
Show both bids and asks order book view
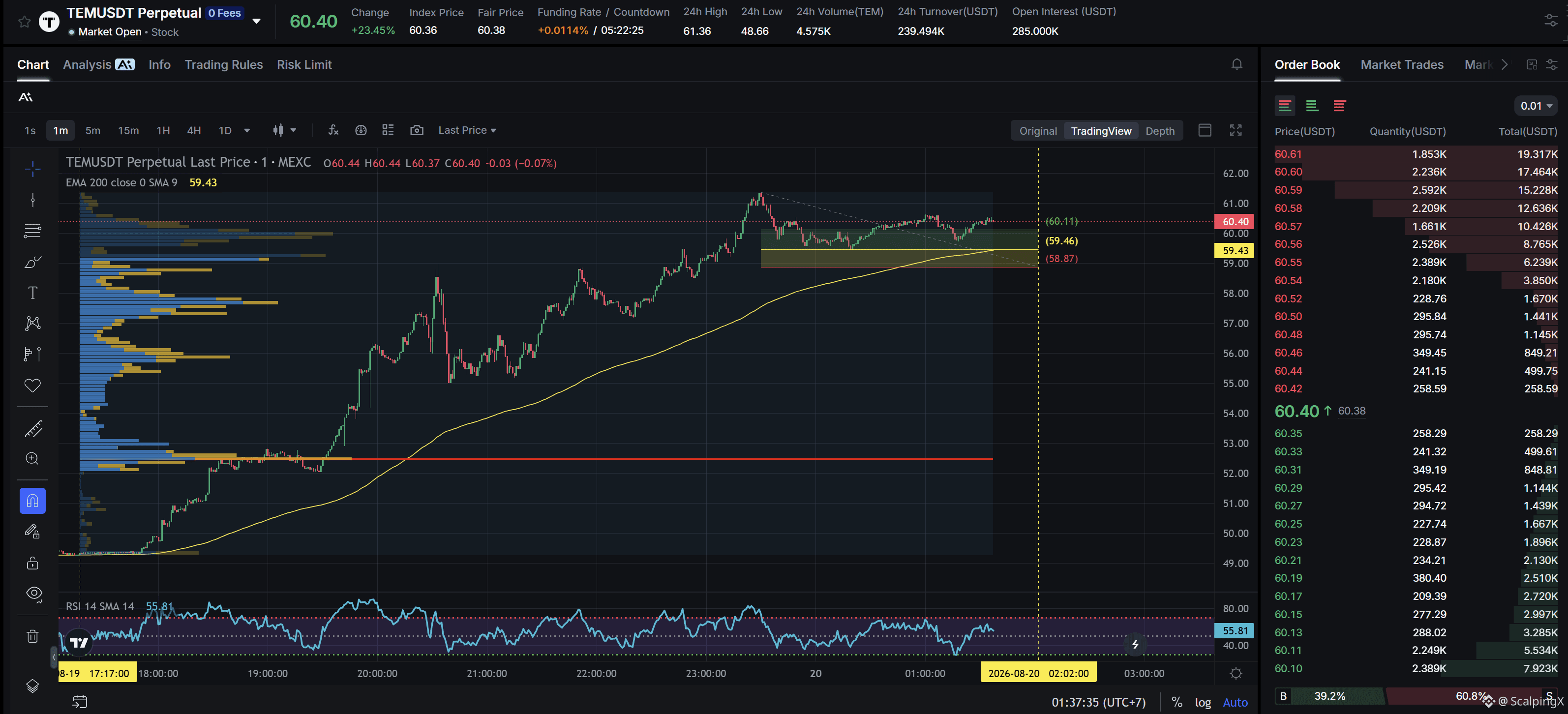(x=1284, y=106)
